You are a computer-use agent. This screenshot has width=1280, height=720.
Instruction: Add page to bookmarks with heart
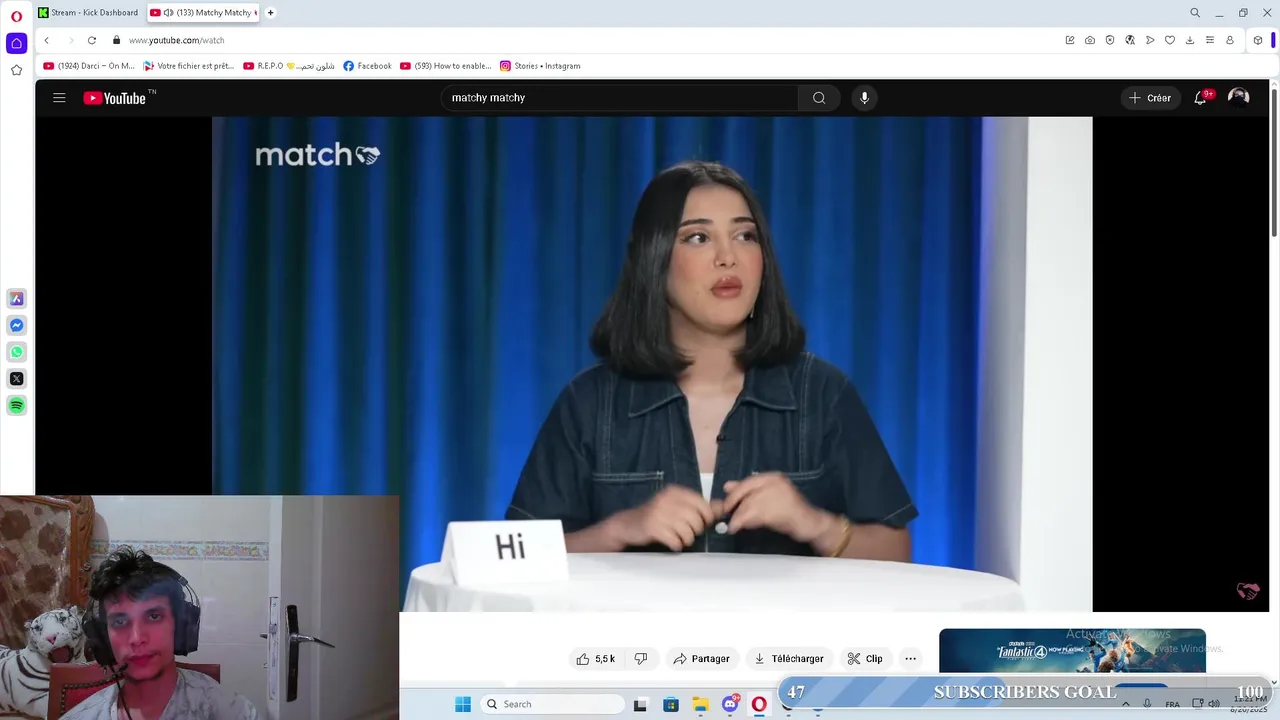[1170, 40]
